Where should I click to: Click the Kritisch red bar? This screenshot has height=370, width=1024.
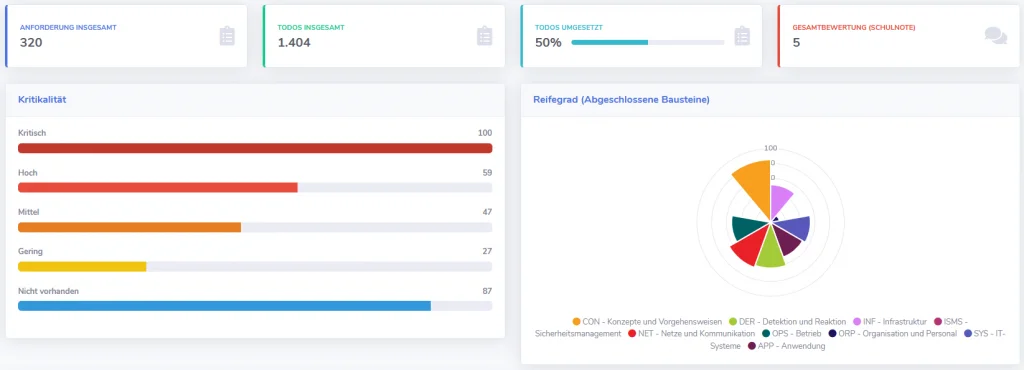click(x=255, y=148)
